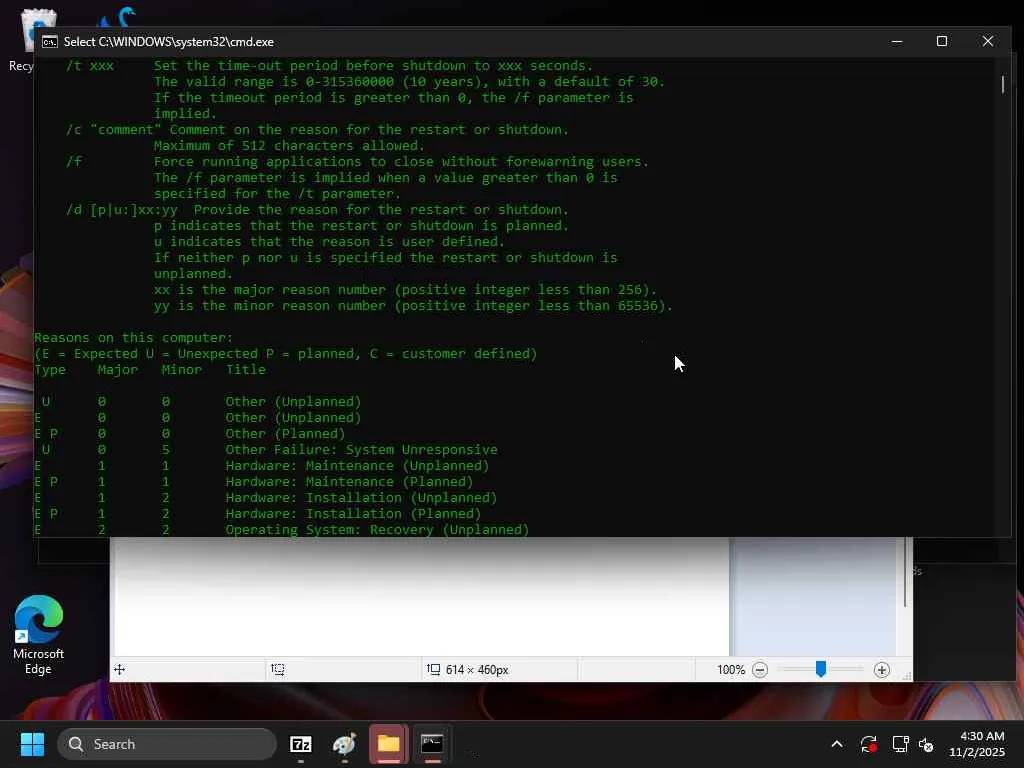The height and width of the screenshot is (768, 1024).
Task: Click "Operating System: Recovery (Unplanned)" row
Action: 377,530
